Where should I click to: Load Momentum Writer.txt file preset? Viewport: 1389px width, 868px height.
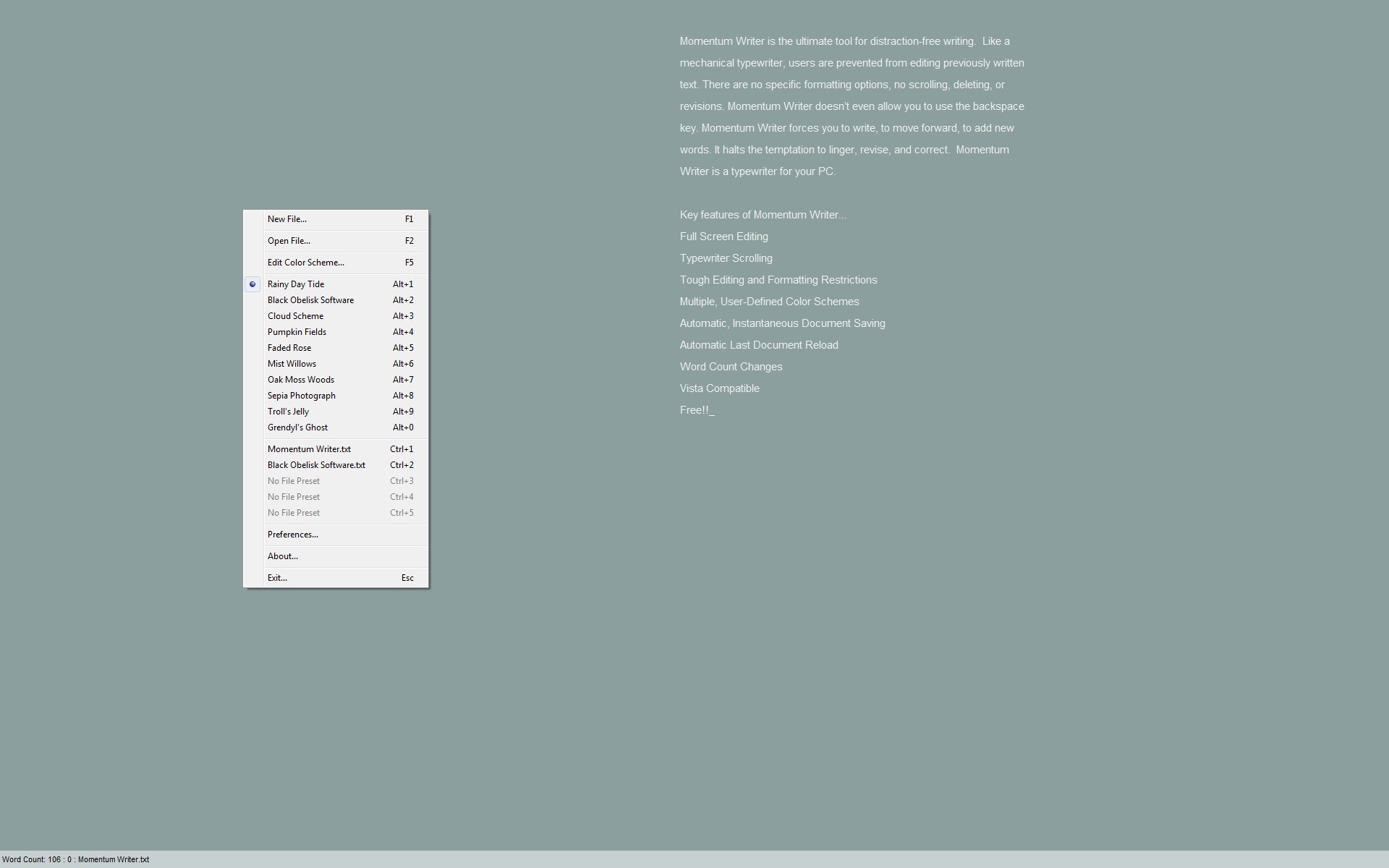(309, 449)
